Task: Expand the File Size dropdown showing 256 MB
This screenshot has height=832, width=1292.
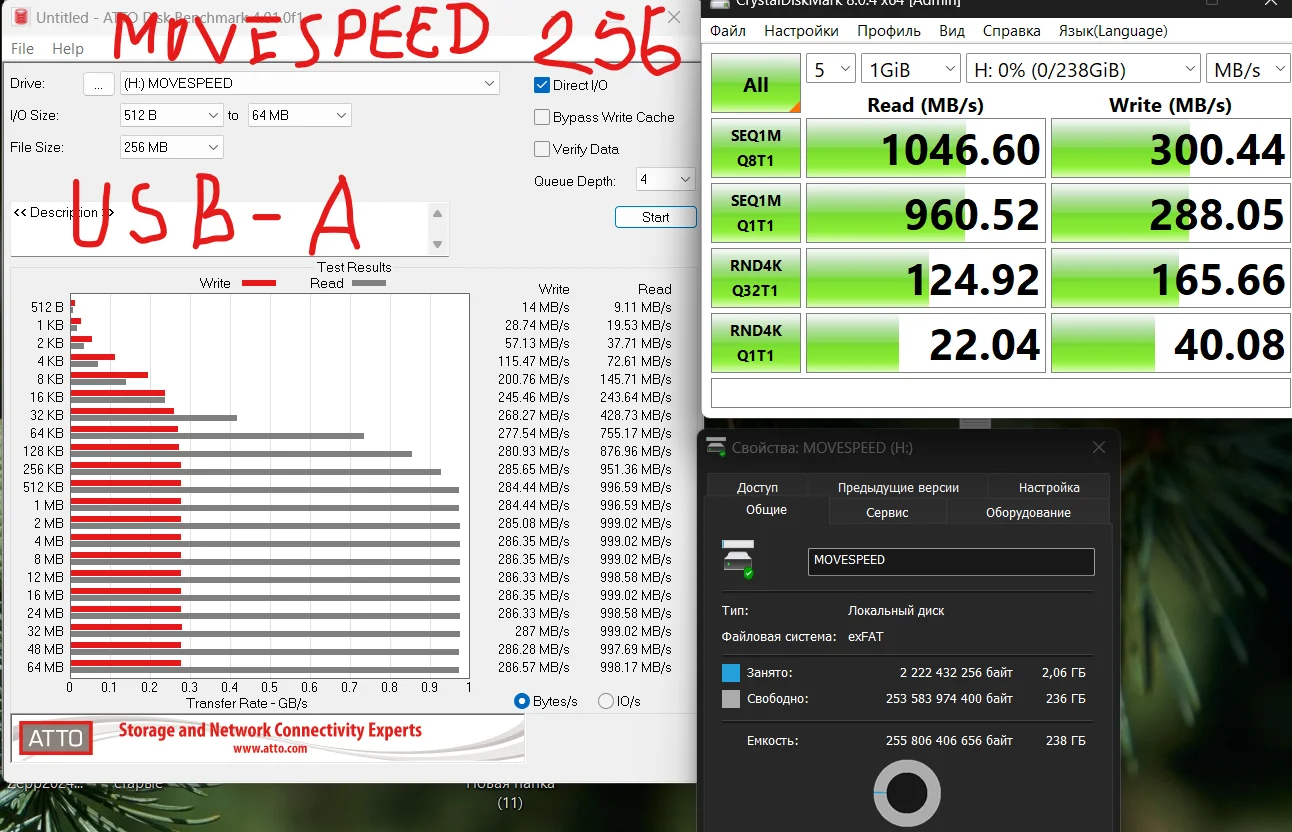Action: tap(171, 147)
